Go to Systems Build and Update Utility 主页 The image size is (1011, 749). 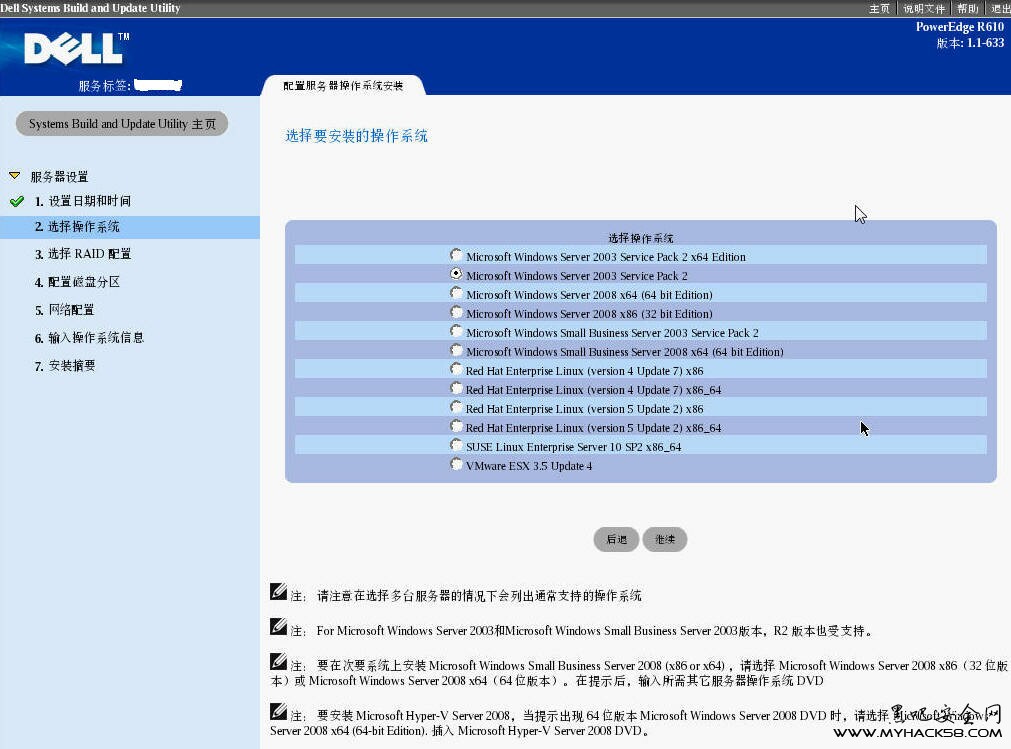(x=122, y=124)
